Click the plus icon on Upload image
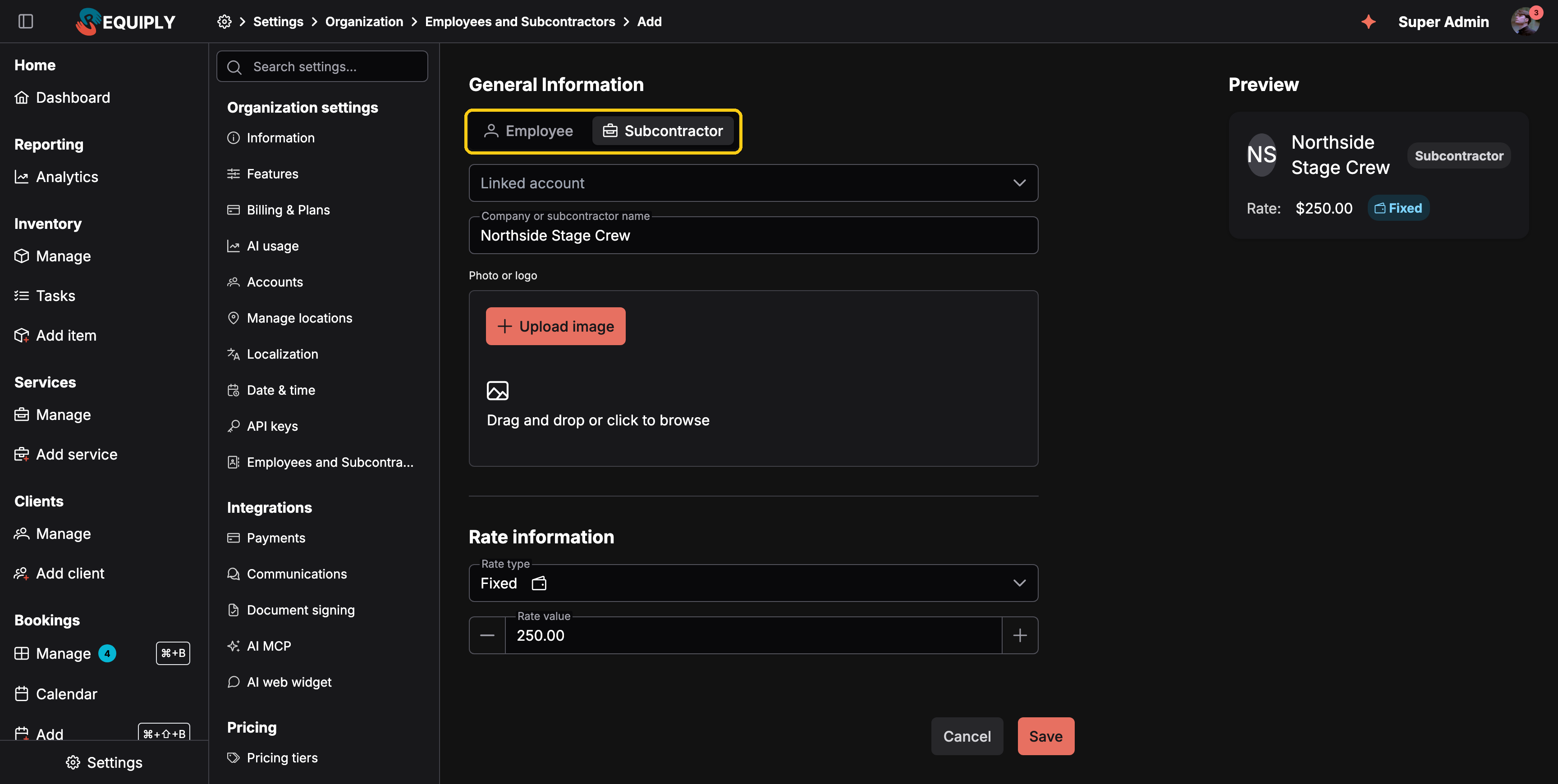This screenshot has height=784, width=1558. pyautogui.click(x=504, y=326)
